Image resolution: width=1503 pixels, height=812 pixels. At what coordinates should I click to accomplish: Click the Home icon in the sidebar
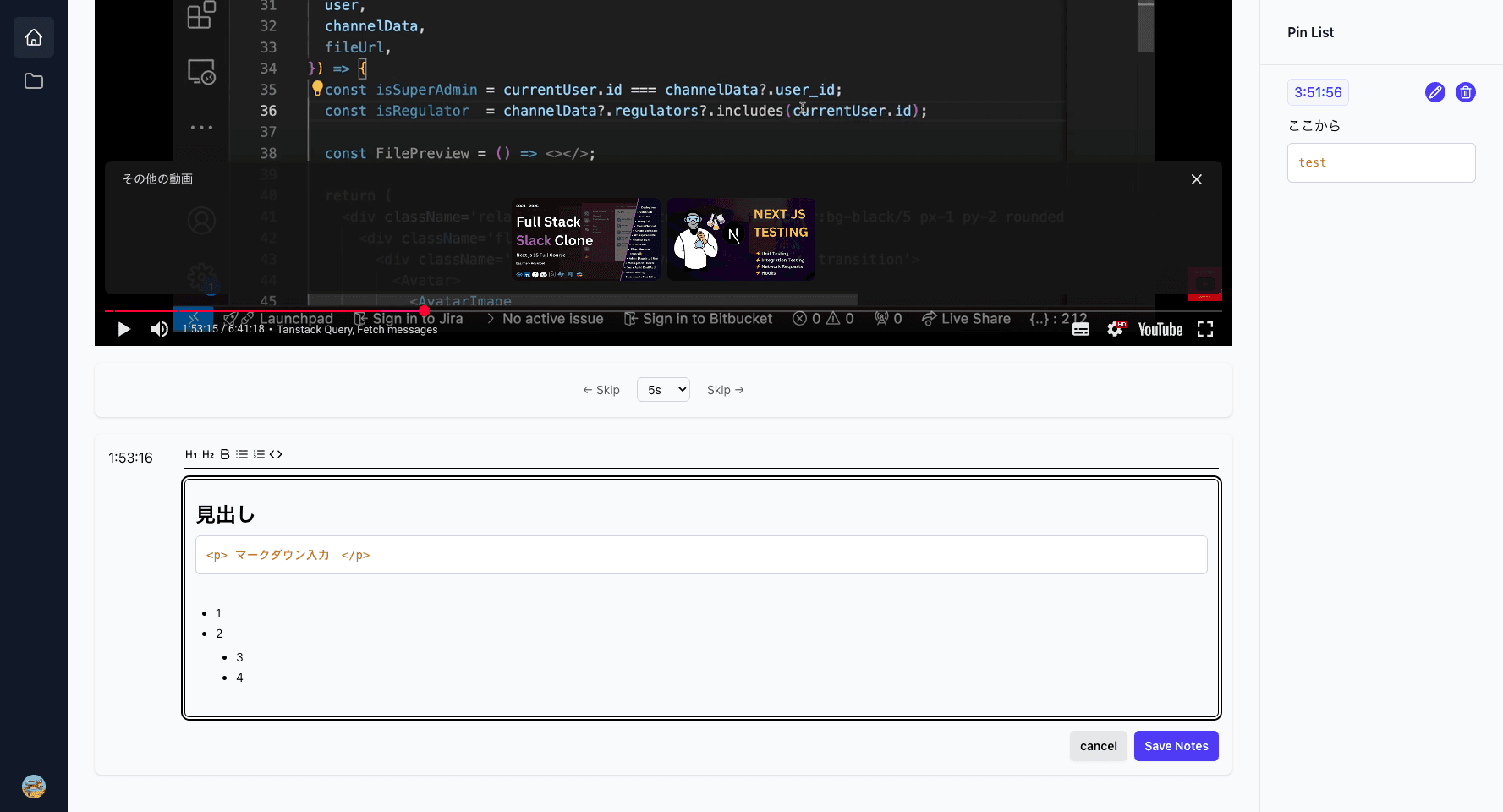coord(34,37)
